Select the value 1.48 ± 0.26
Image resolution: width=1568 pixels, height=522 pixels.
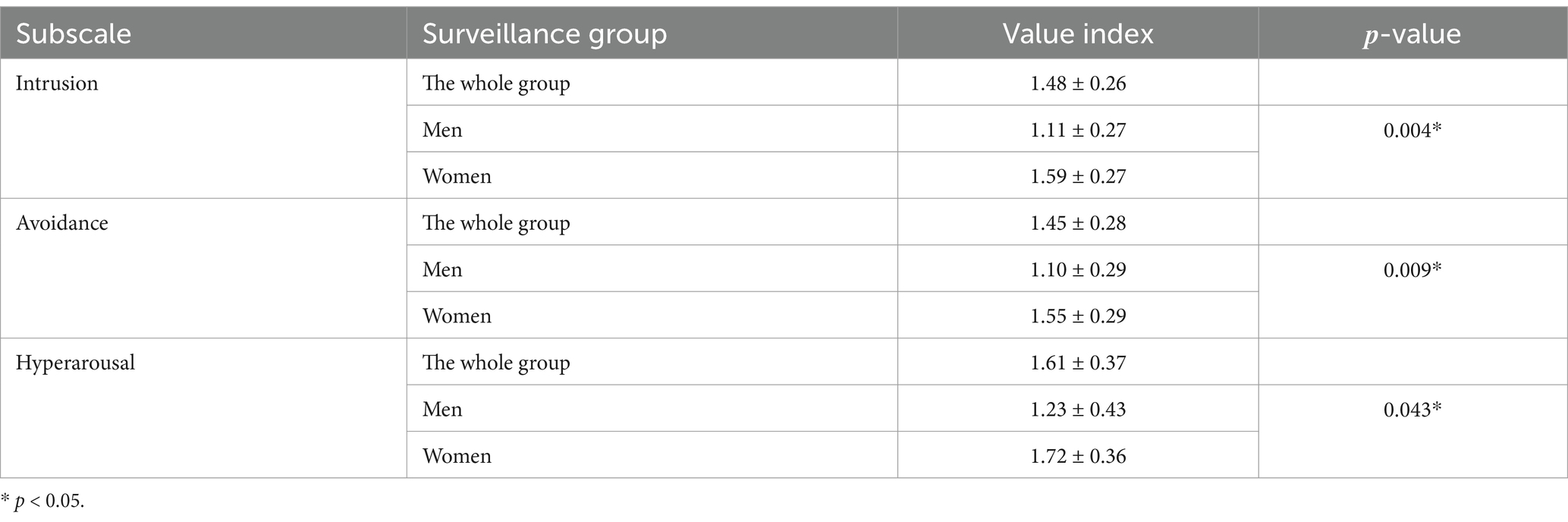[x=1078, y=83]
